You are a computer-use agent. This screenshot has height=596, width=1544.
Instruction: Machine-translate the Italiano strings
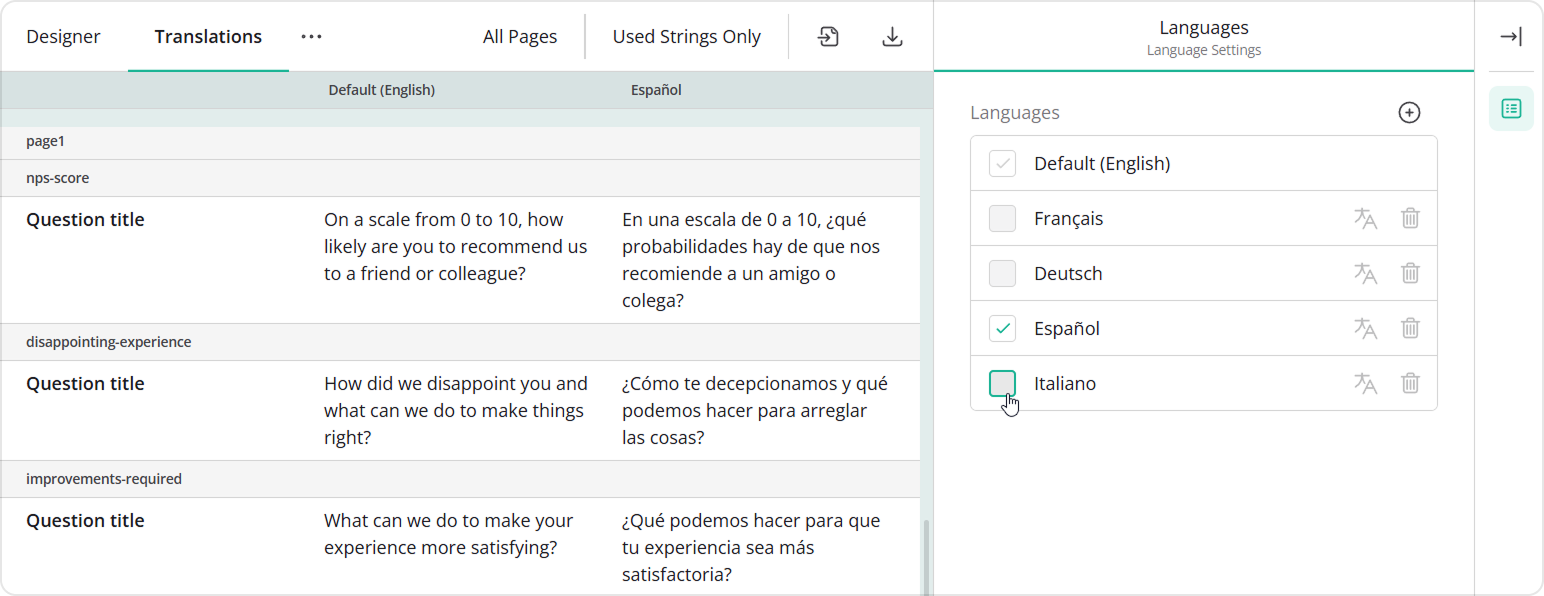[x=1365, y=383]
